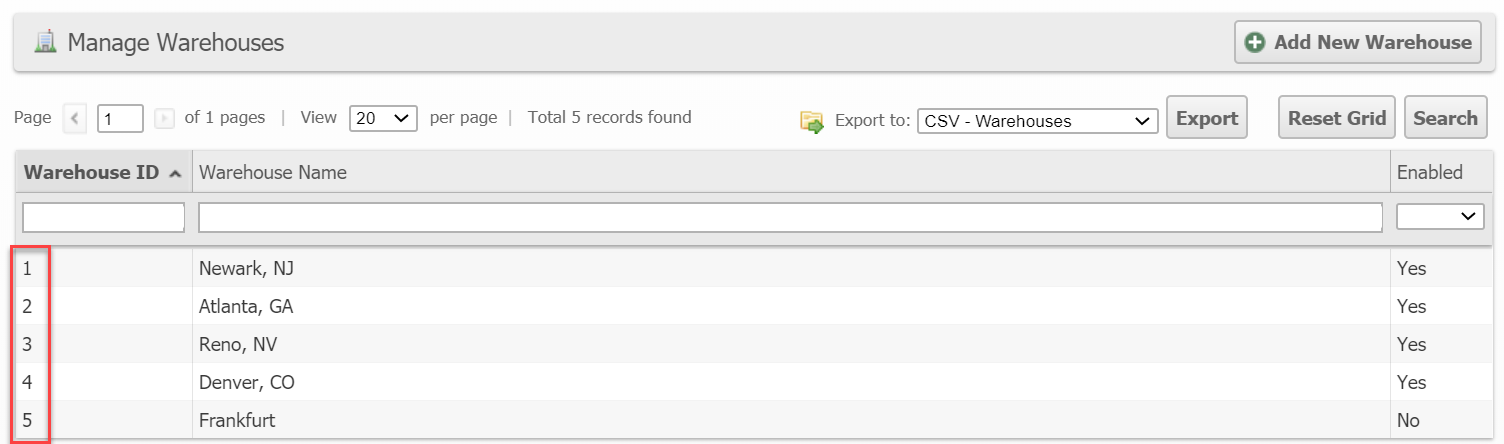
Task: Click the page number input field
Action: [x=120, y=119]
